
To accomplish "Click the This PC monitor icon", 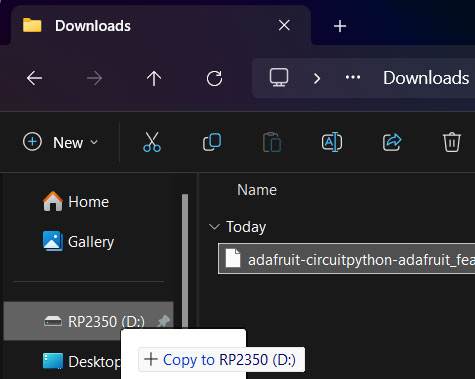I will click(x=279, y=78).
